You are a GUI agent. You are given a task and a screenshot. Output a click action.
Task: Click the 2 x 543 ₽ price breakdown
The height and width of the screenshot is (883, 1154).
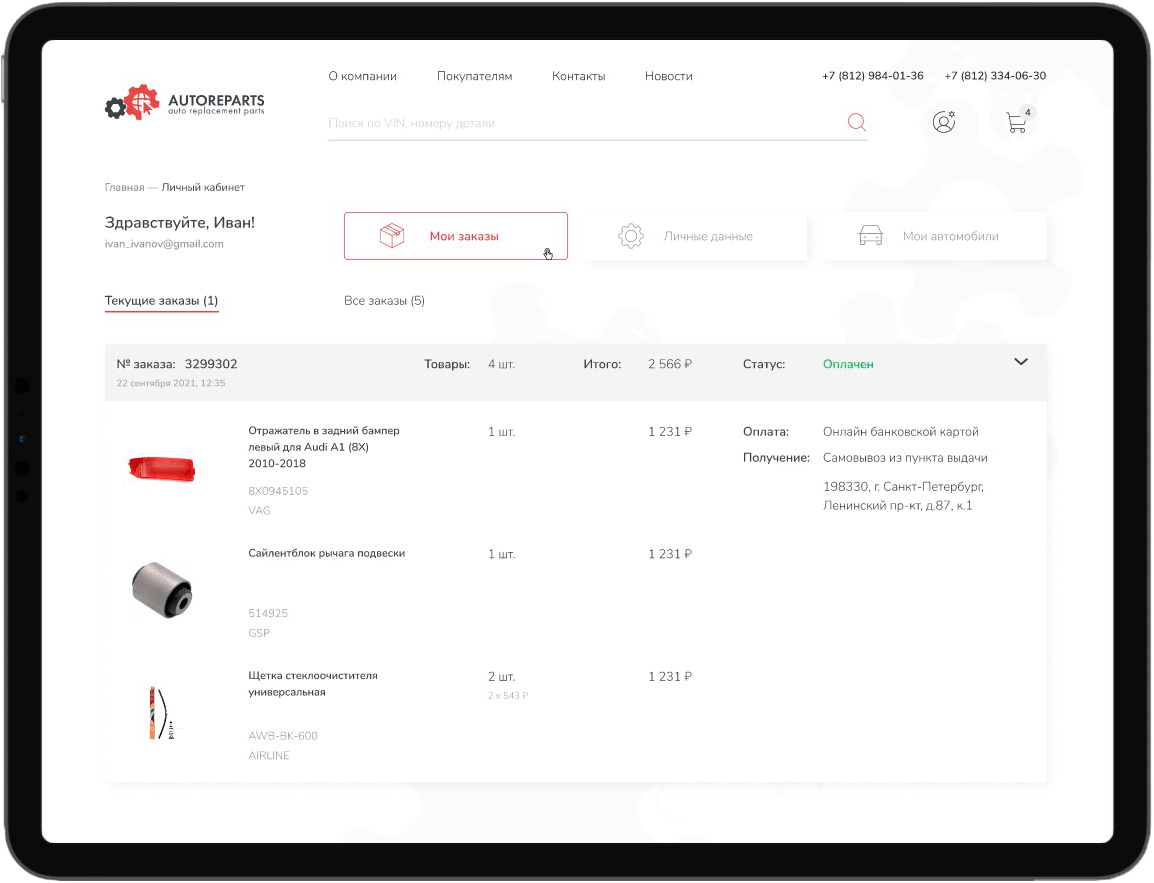pyautogui.click(x=508, y=695)
